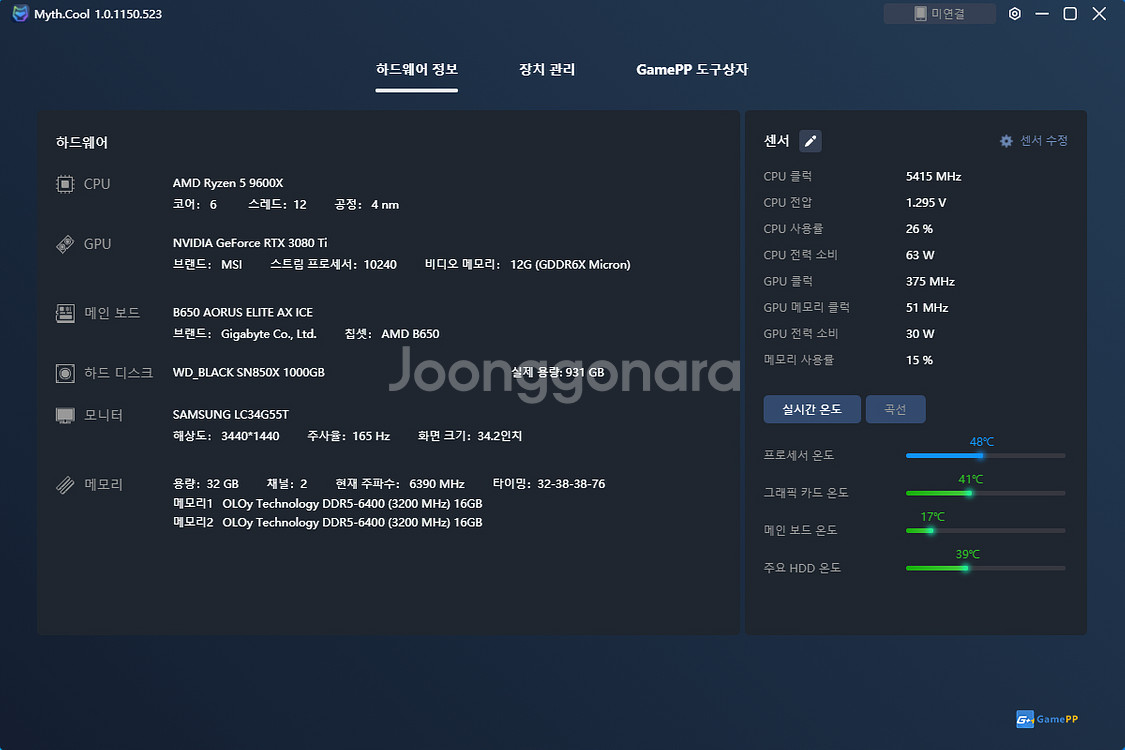Click 브랜드 Gigabyte Co., Ltd. text
The image size is (1125, 750).
pos(244,334)
